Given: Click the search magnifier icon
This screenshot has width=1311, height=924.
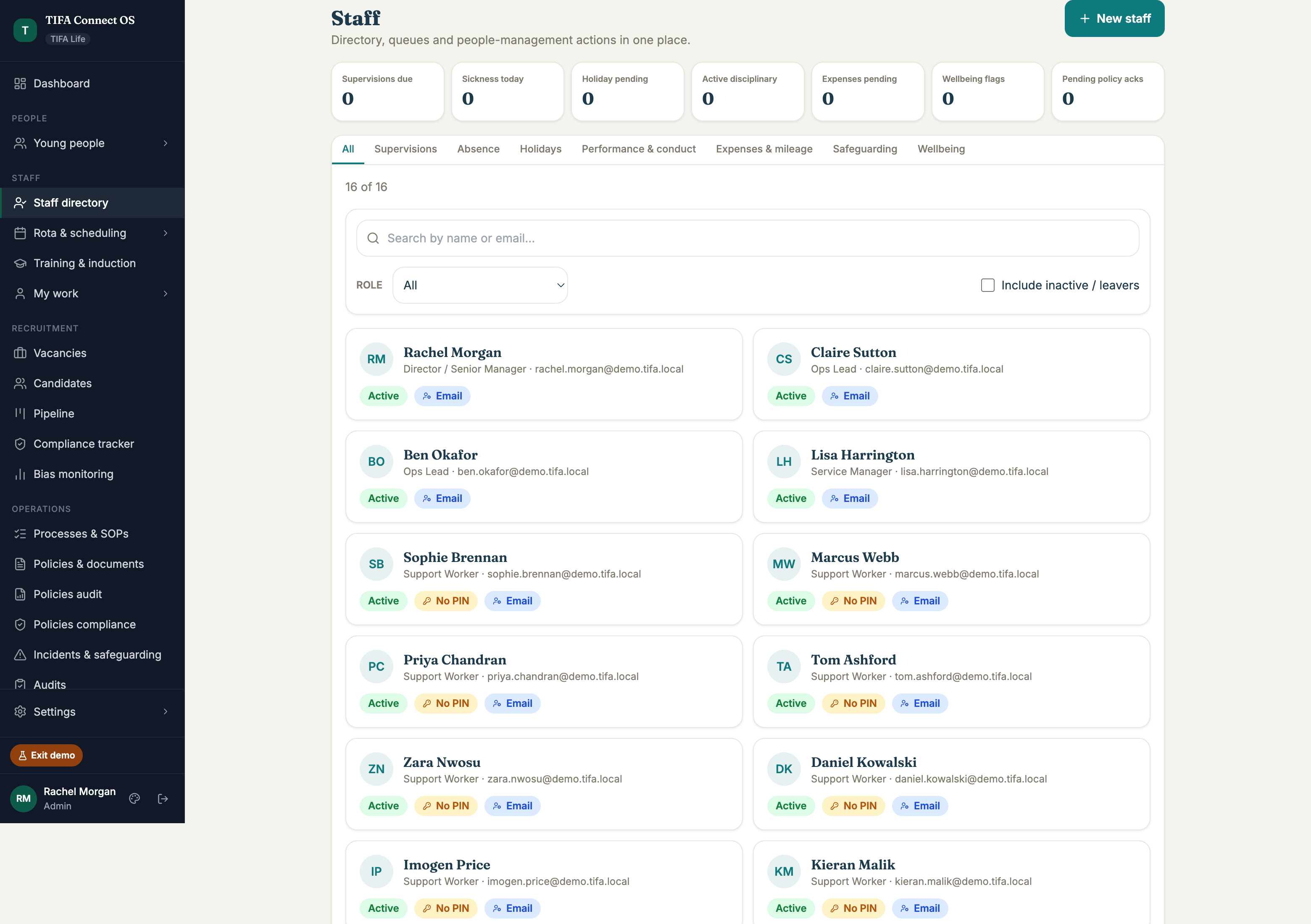Looking at the screenshot, I should (373, 238).
